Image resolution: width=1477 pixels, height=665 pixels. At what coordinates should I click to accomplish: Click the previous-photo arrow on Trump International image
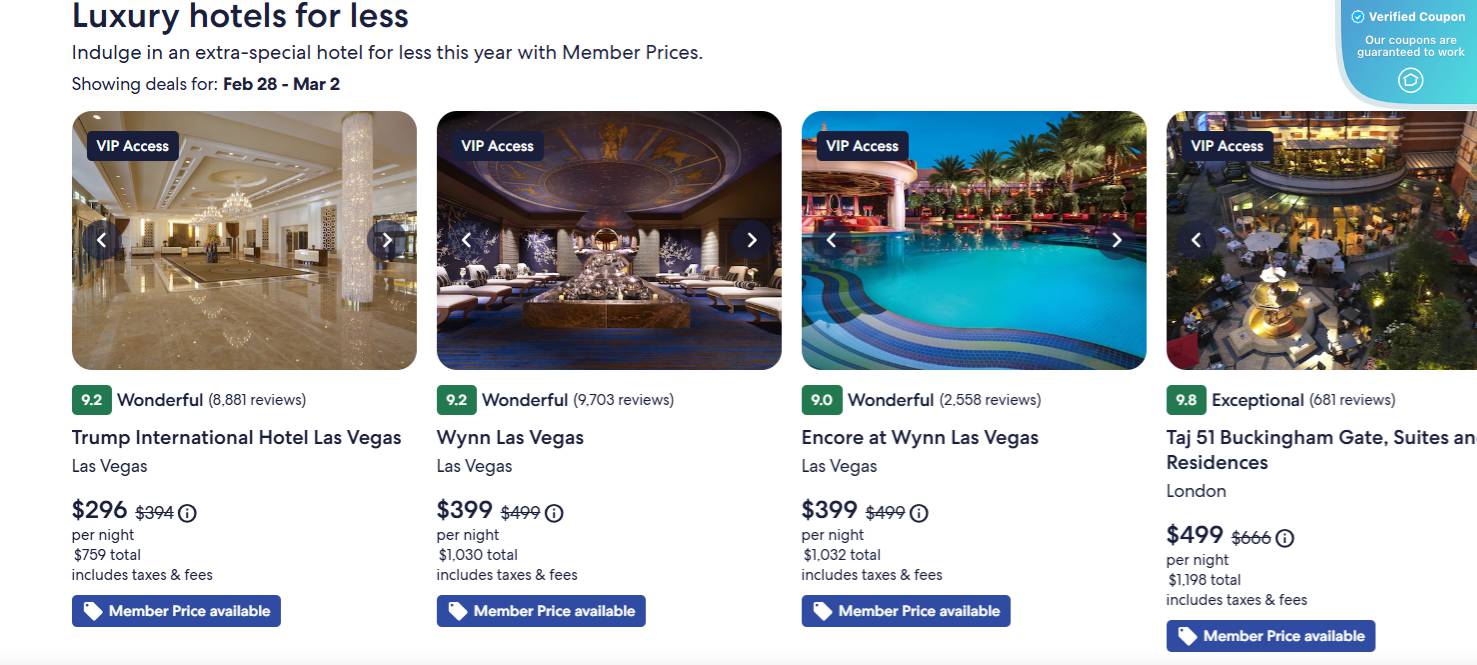point(101,240)
